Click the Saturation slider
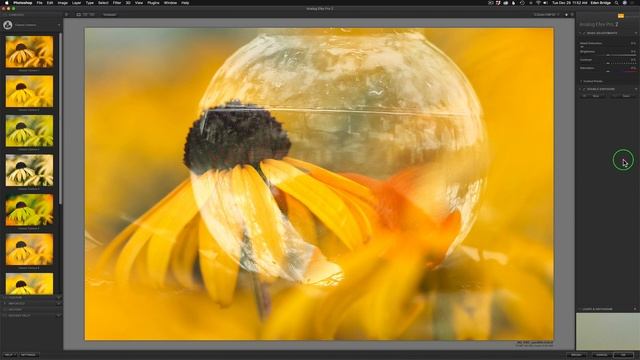The height and width of the screenshot is (360, 640). click(608, 71)
